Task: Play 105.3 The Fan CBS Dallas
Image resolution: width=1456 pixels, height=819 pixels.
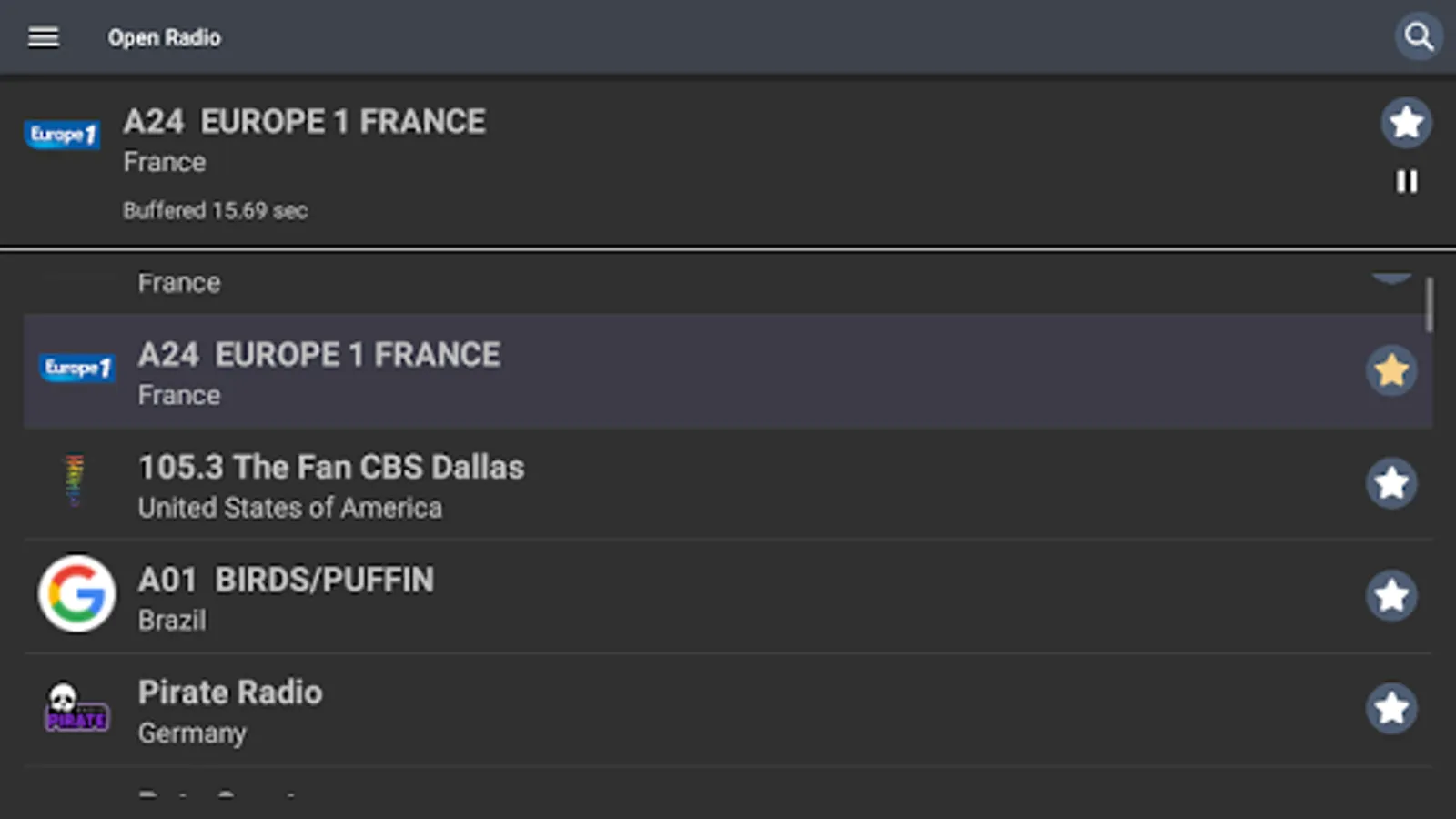Action: pos(331,468)
